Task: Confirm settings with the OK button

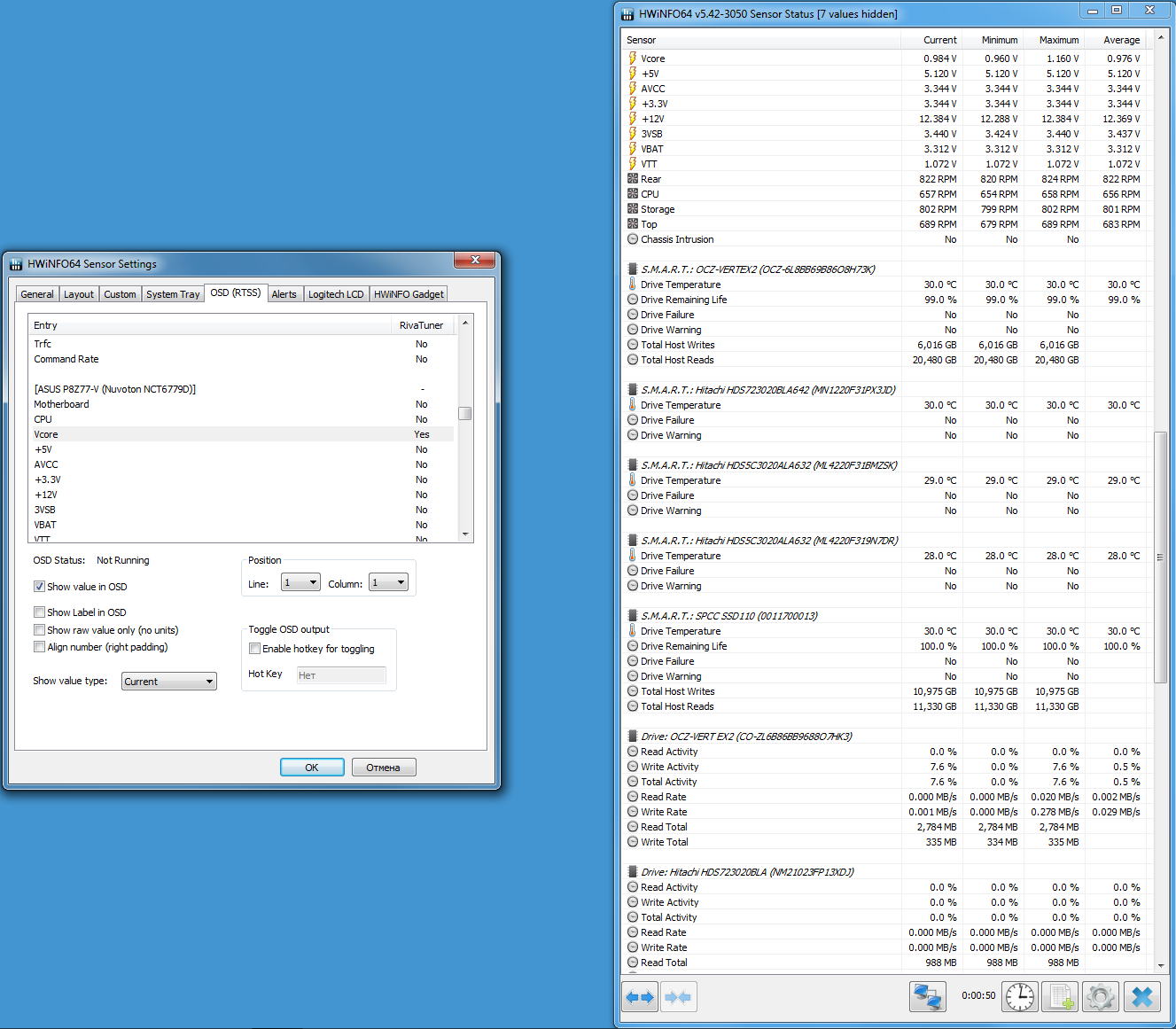Action: (x=312, y=768)
